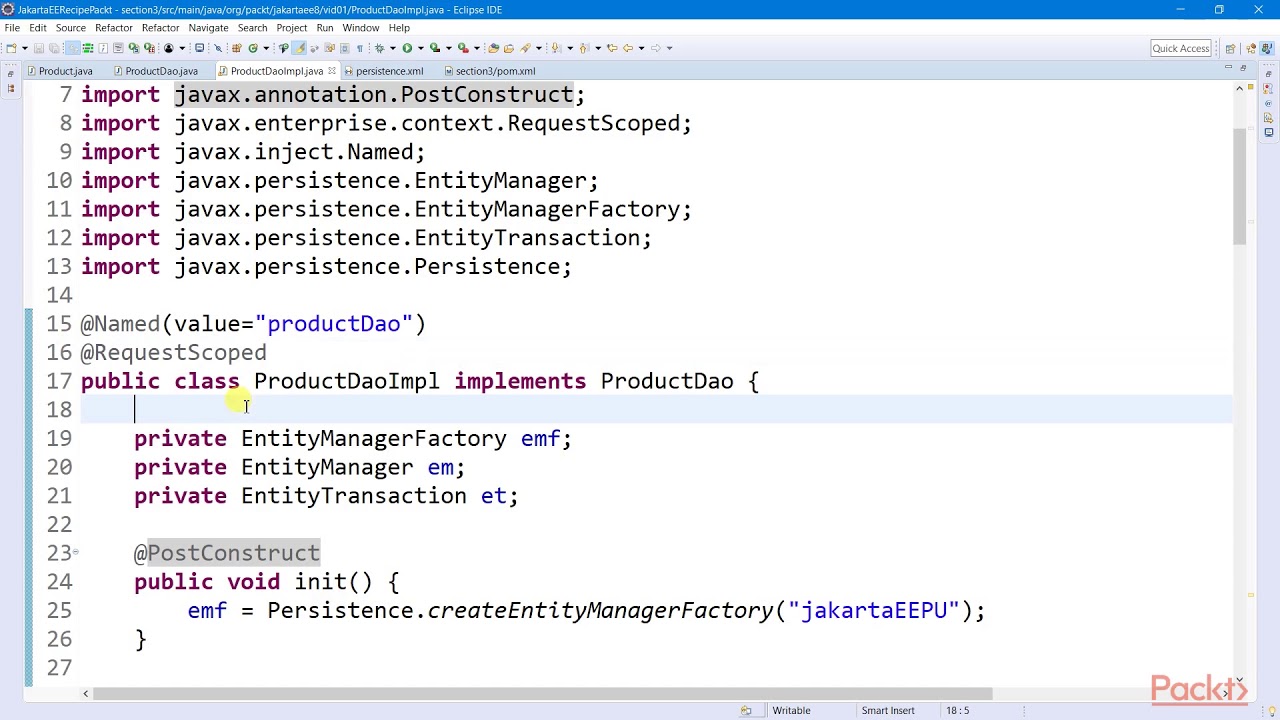Open the Help menu
The width and height of the screenshot is (1280, 720).
[399, 28]
